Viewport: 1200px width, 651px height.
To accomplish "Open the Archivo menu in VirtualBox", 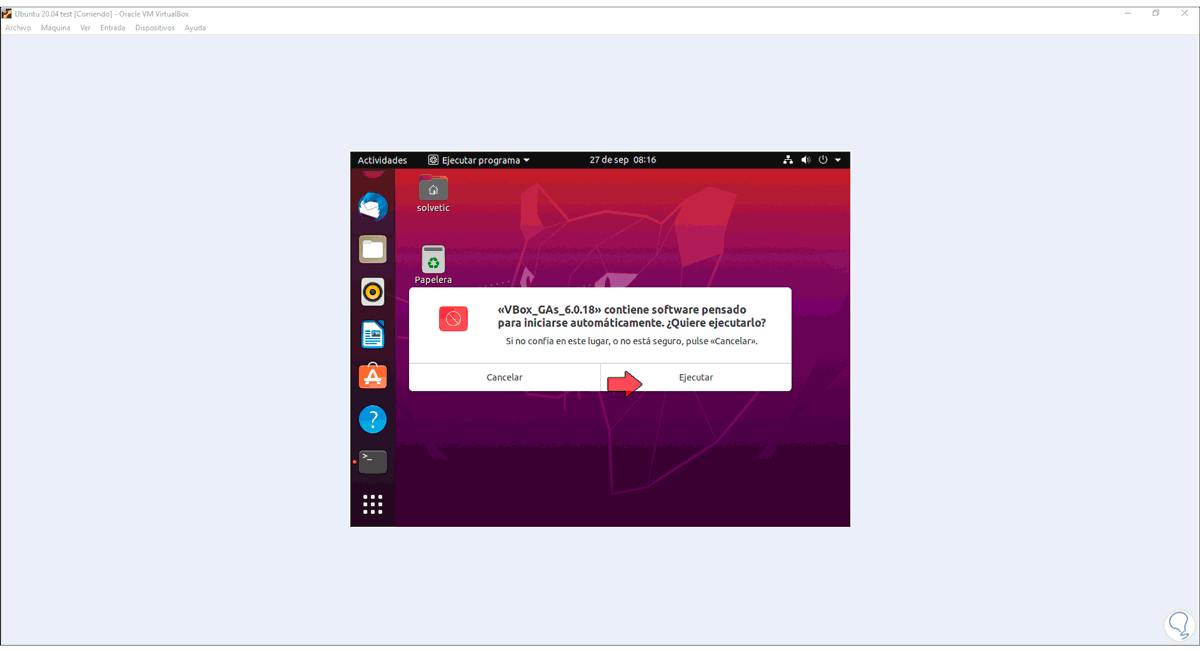I will (18, 28).
